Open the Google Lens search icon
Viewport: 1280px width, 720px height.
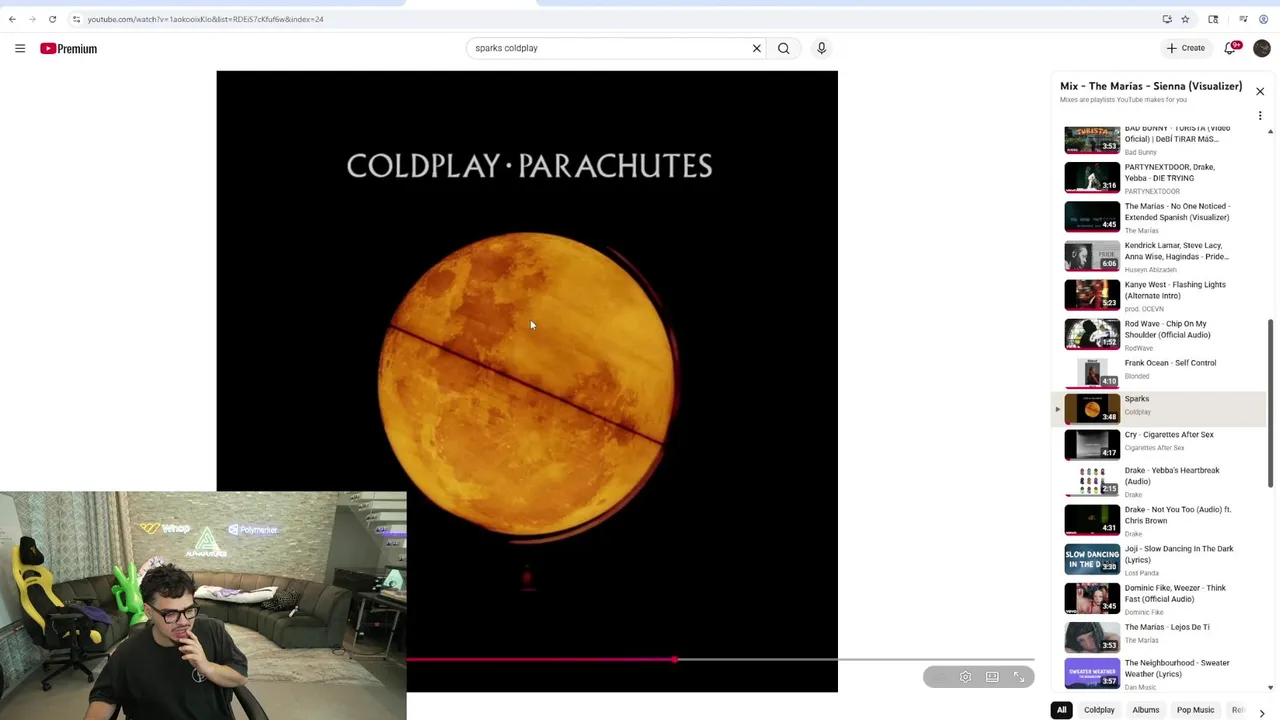[1213, 19]
